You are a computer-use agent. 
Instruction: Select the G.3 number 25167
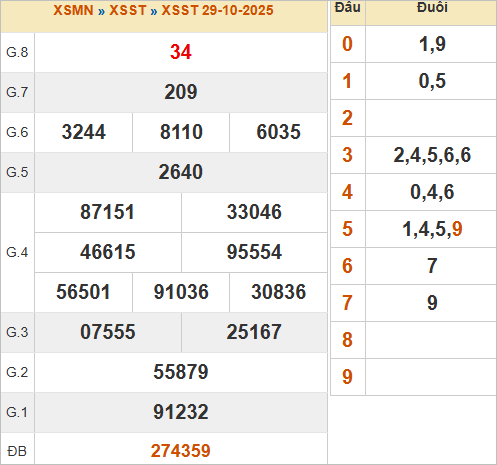(x=254, y=332)
